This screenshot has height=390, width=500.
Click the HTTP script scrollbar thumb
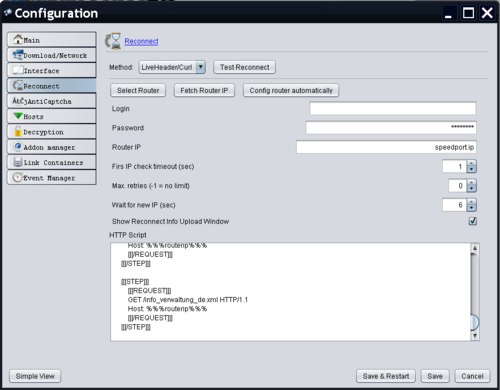coord(475,322)
